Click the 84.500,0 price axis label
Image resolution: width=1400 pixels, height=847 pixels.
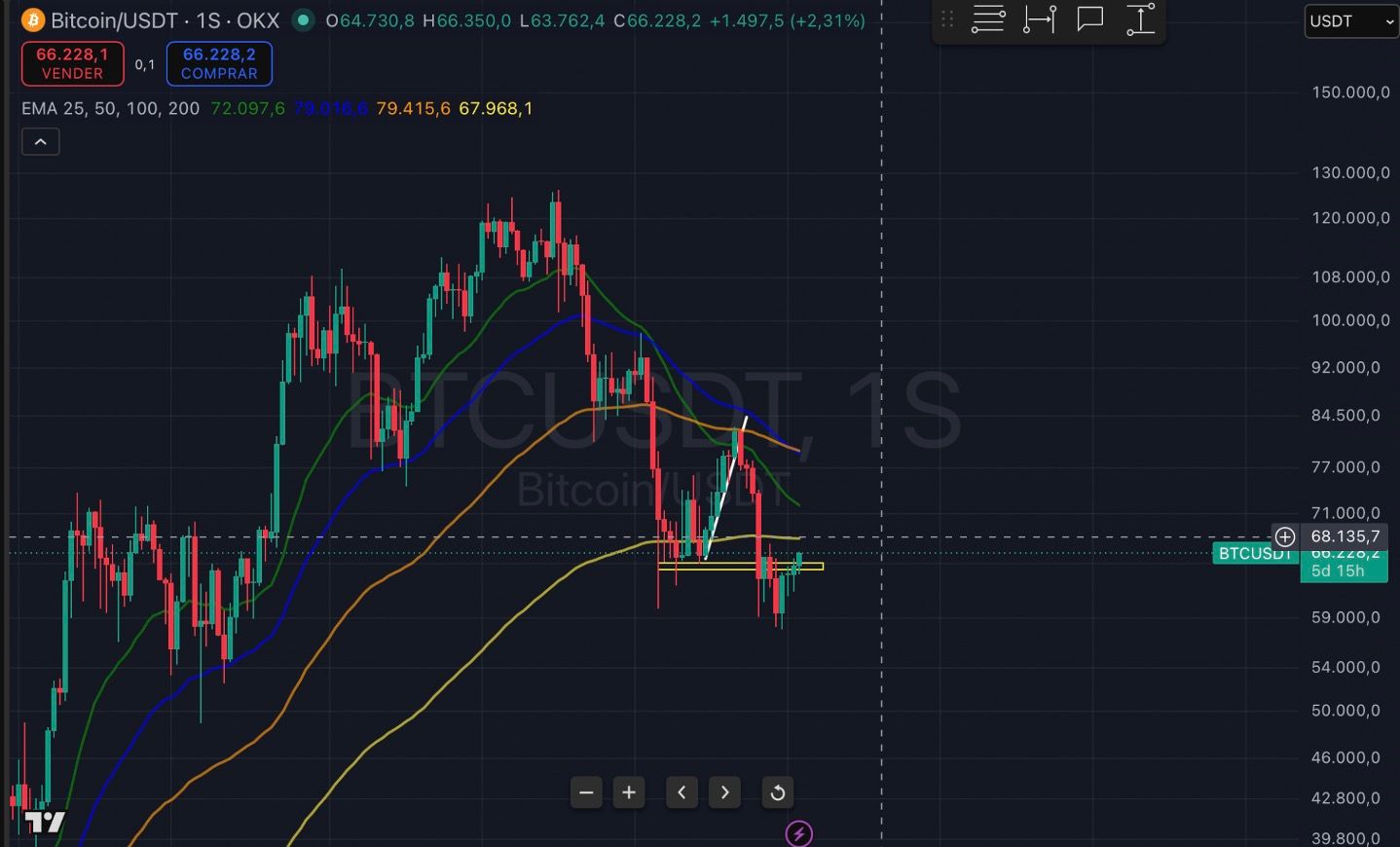coord(1345,416)
